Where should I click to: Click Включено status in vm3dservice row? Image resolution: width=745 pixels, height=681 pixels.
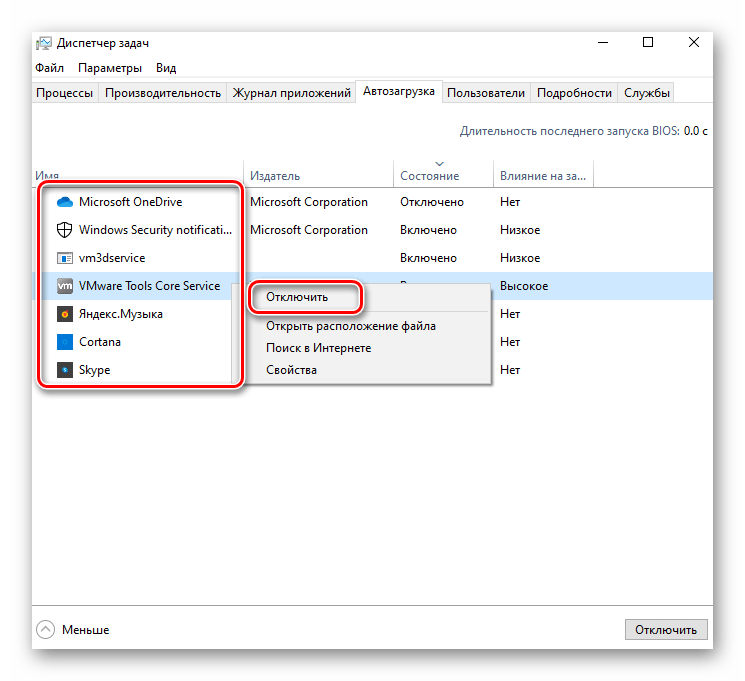pyautogui.click(x=428, y=258)
